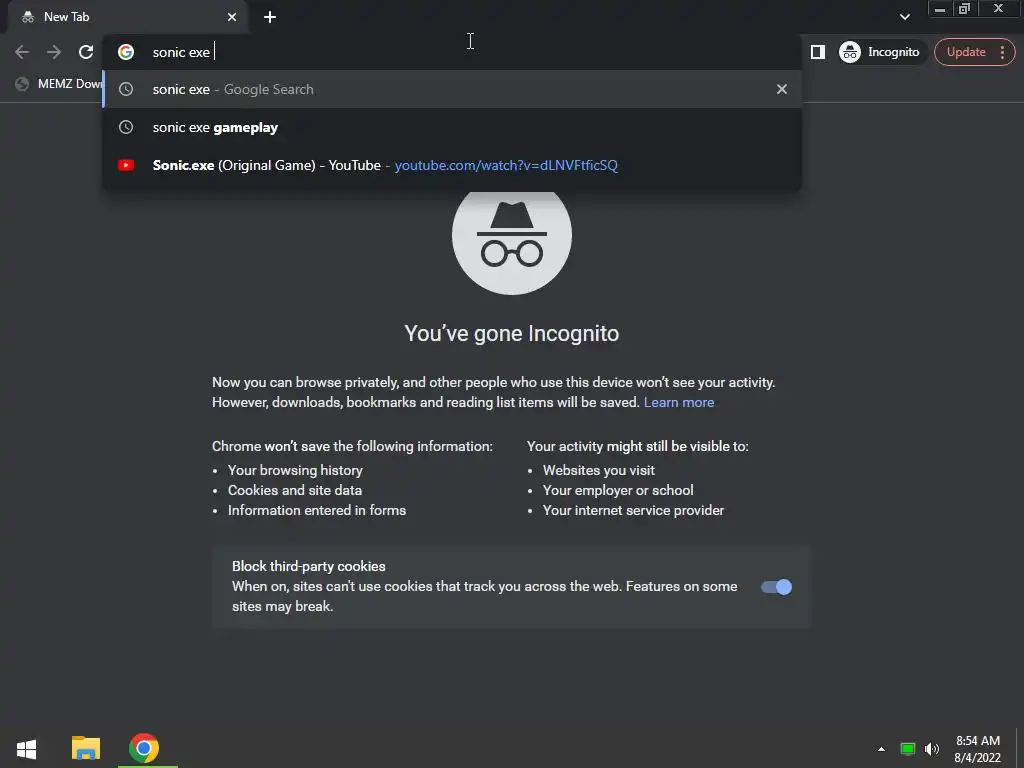Choose the 'sonic exe gameplay' suggestion
1024x768 pixels.
coord(452,127)
